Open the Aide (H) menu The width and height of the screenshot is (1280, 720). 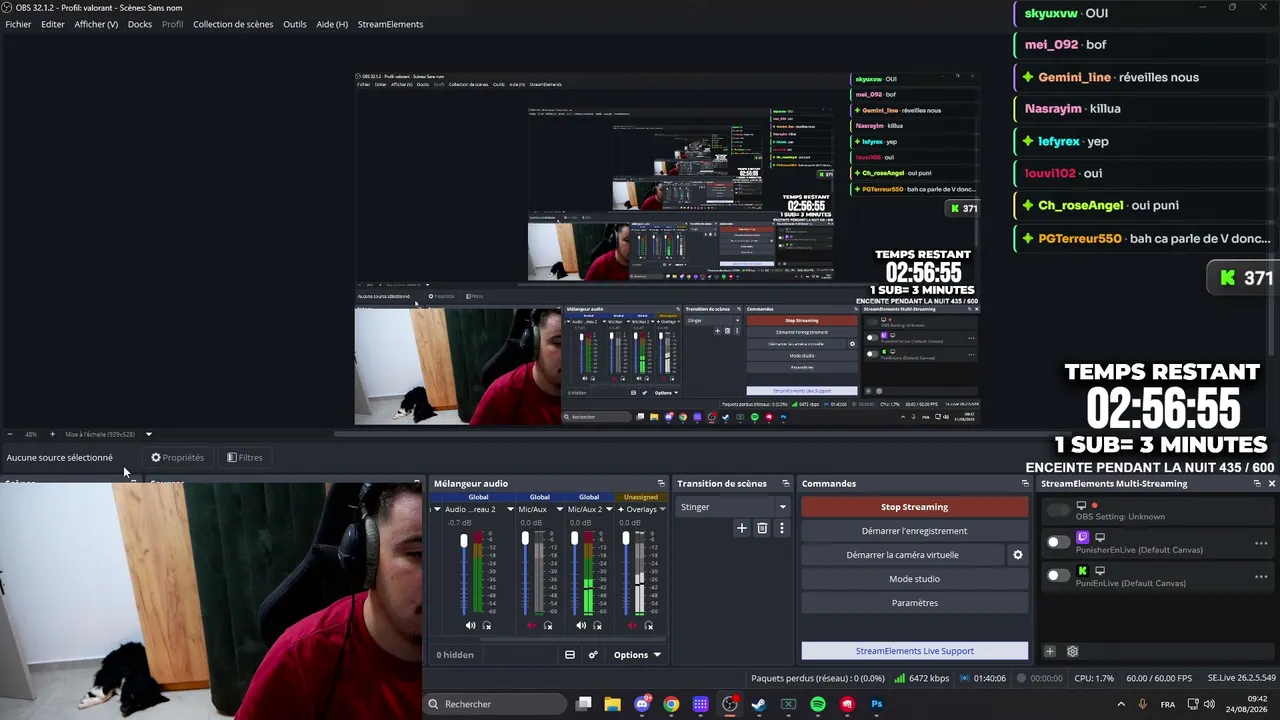click(x=332, y=24)
